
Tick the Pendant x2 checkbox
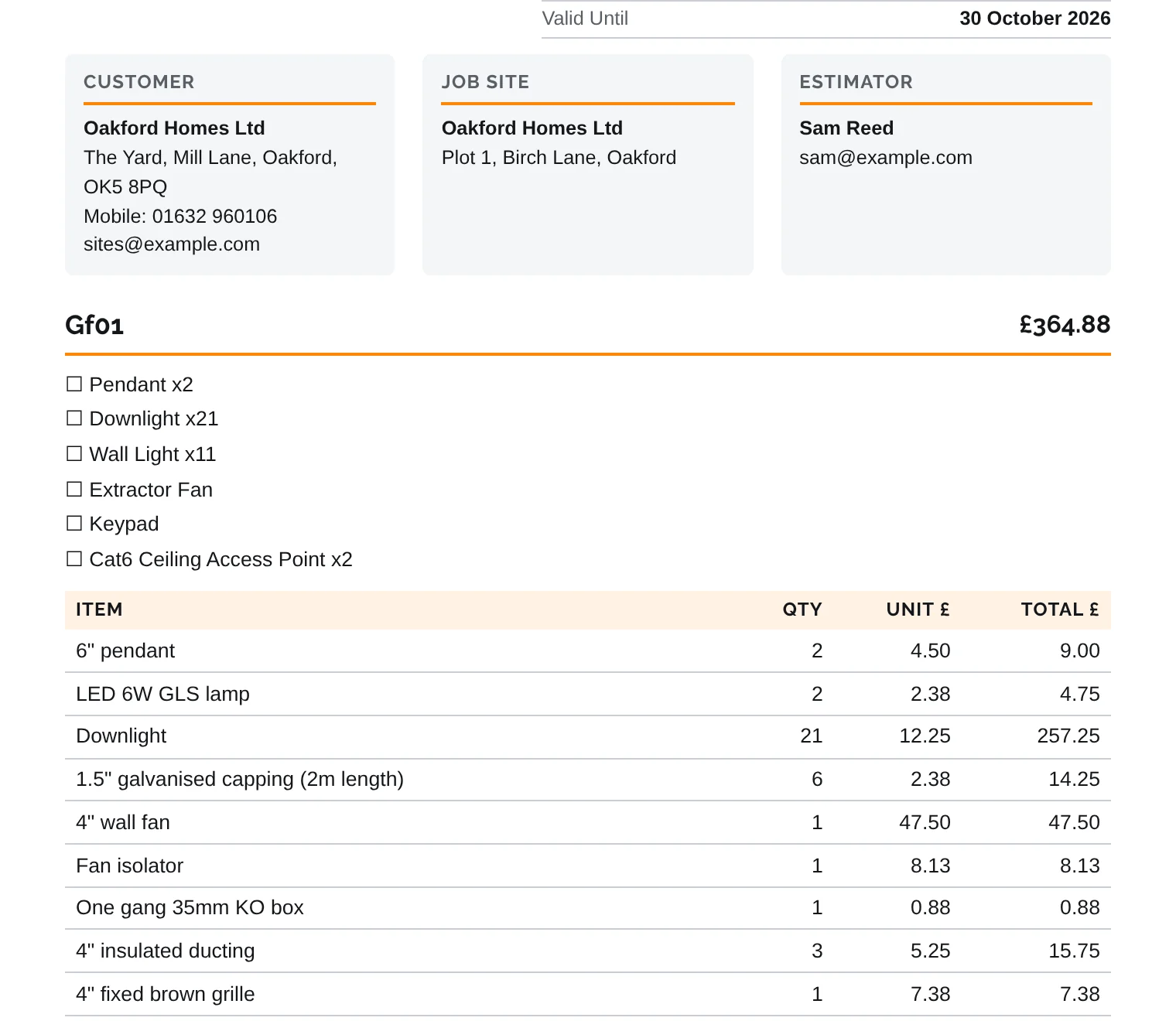tap(74, 384)
